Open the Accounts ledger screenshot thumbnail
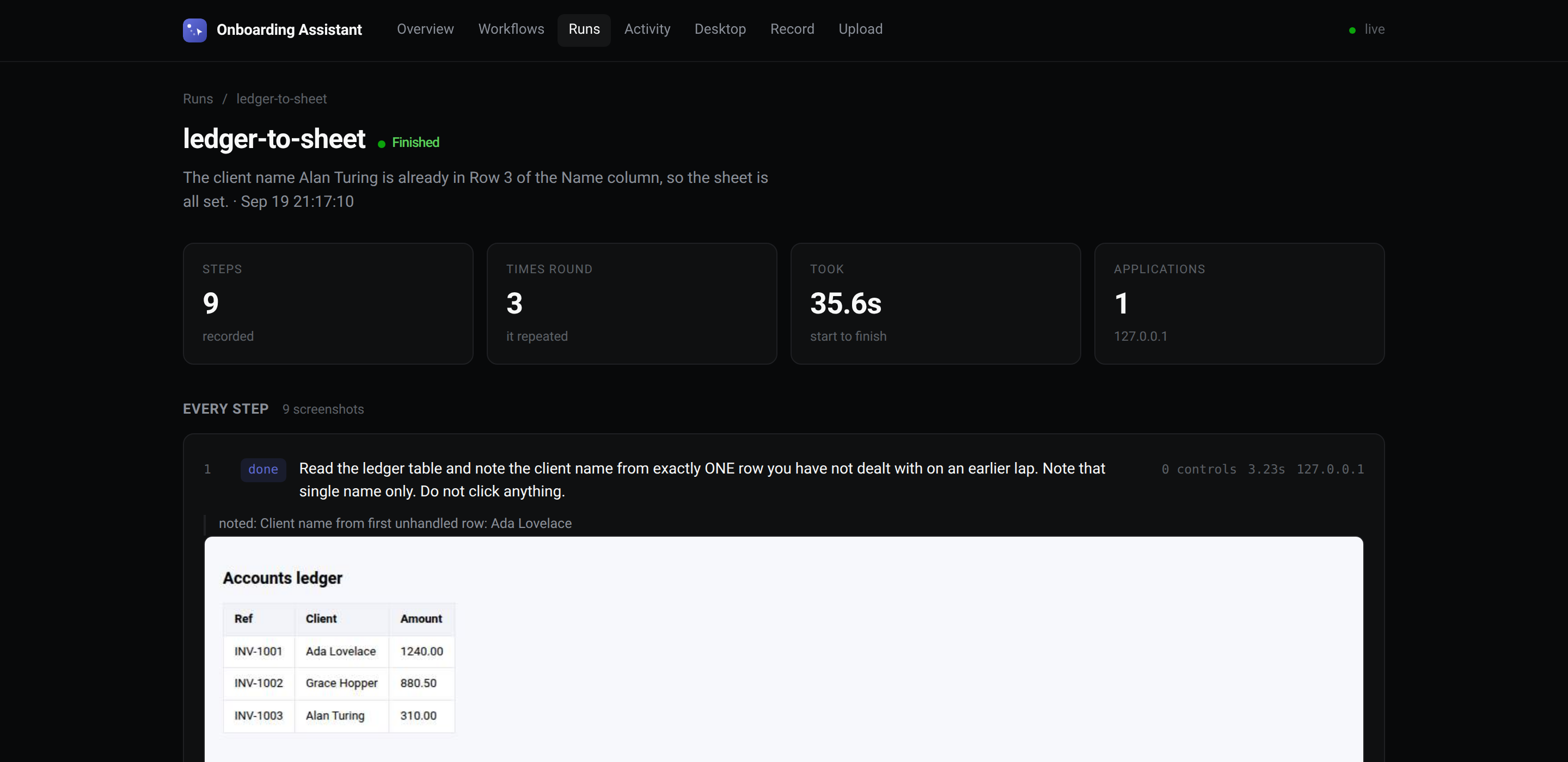The width and height of the screenshot is (1568, 762). click(783, 649)
